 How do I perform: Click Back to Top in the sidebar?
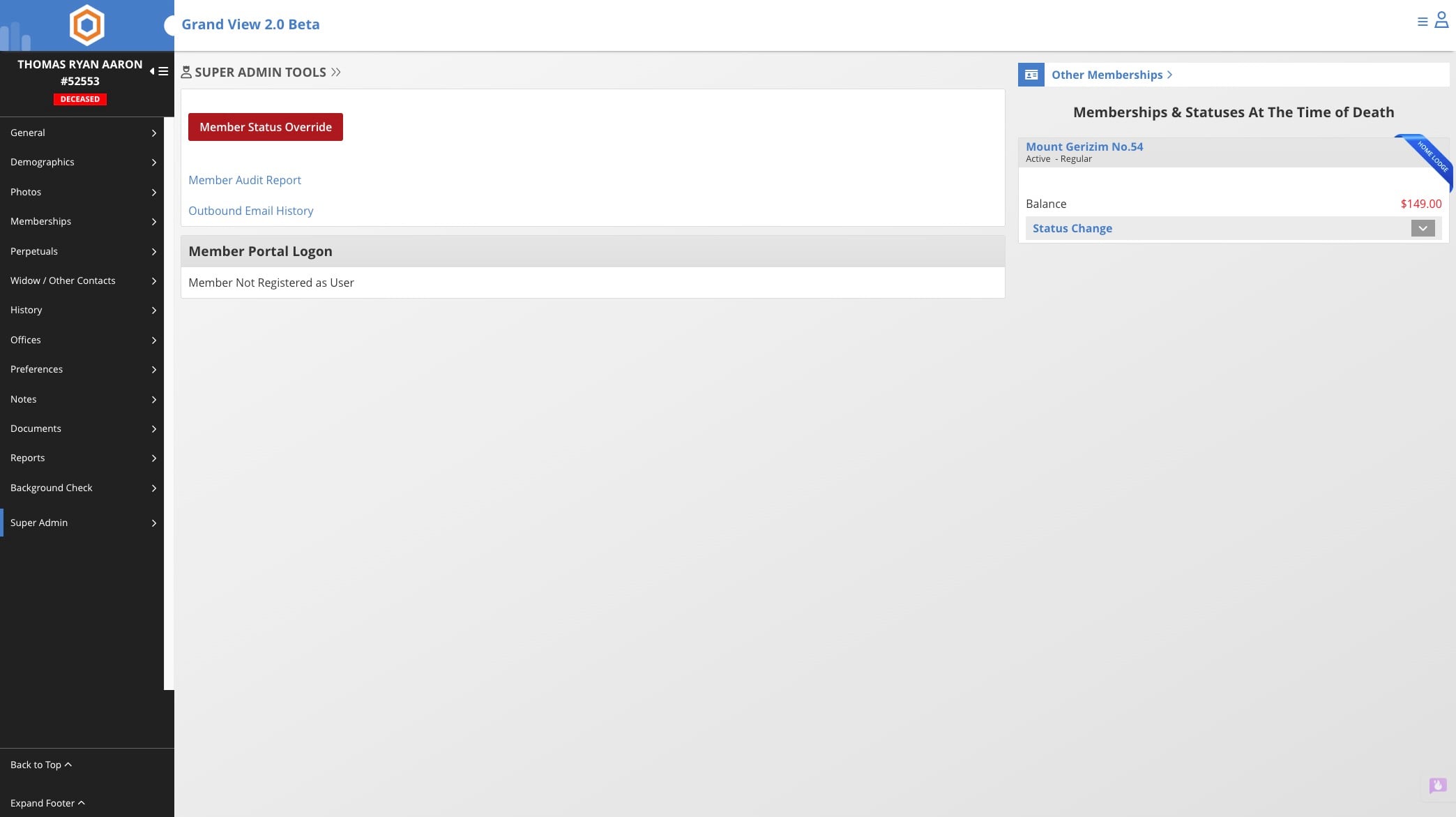(x=41, y=765)
